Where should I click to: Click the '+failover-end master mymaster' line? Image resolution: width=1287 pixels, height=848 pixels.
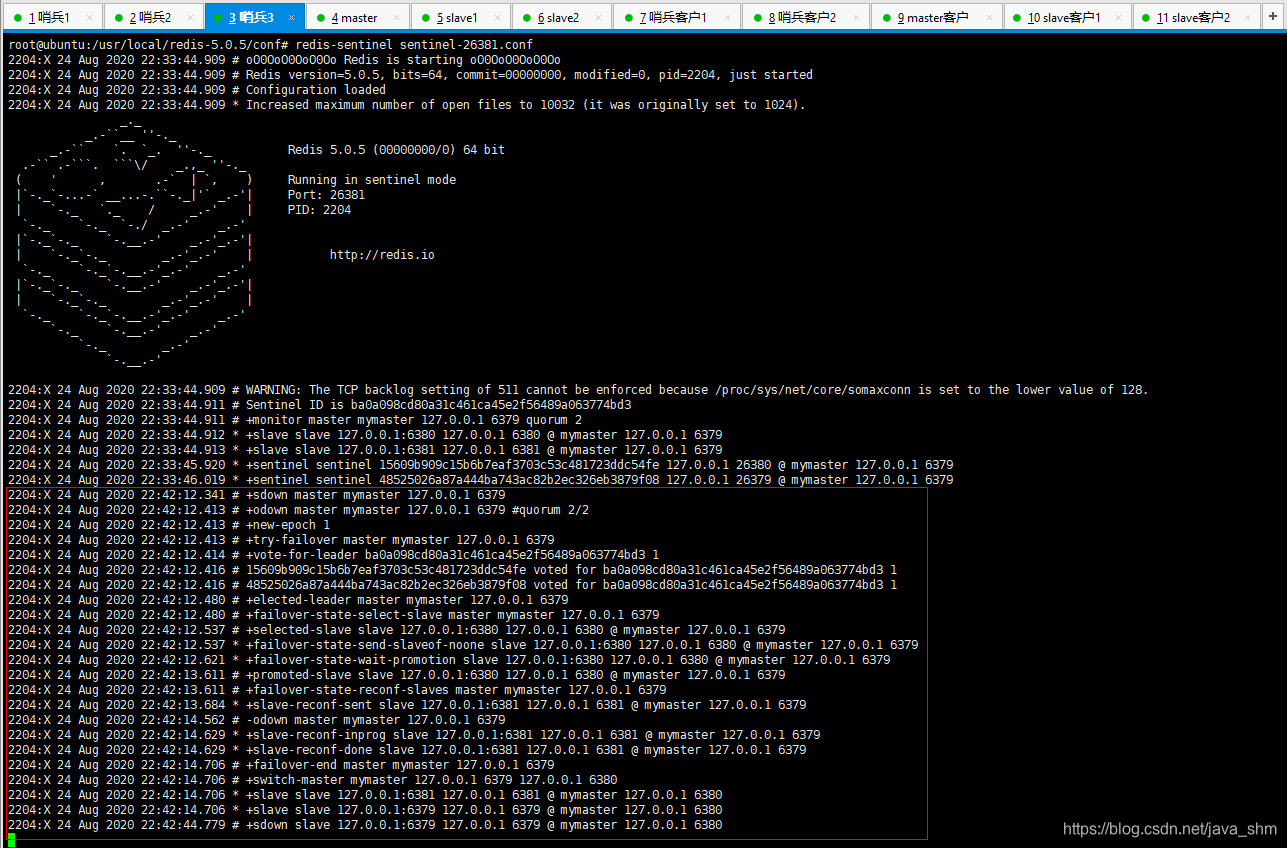point(281,765)
